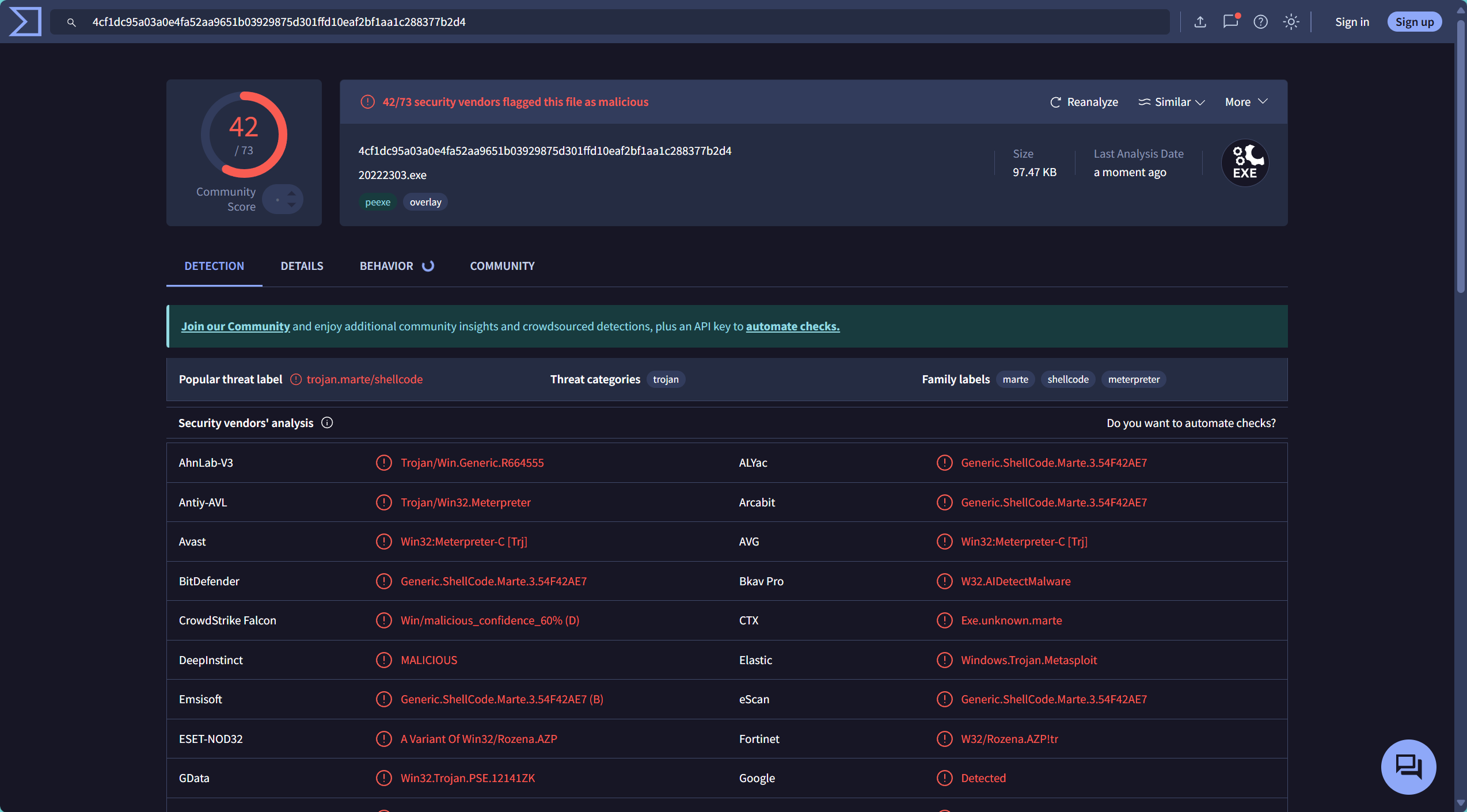Image resolution: width=1467 pixels, height=812 pixels.
Task: Click the eScan detection alert icon
Action: coord(944,699)
